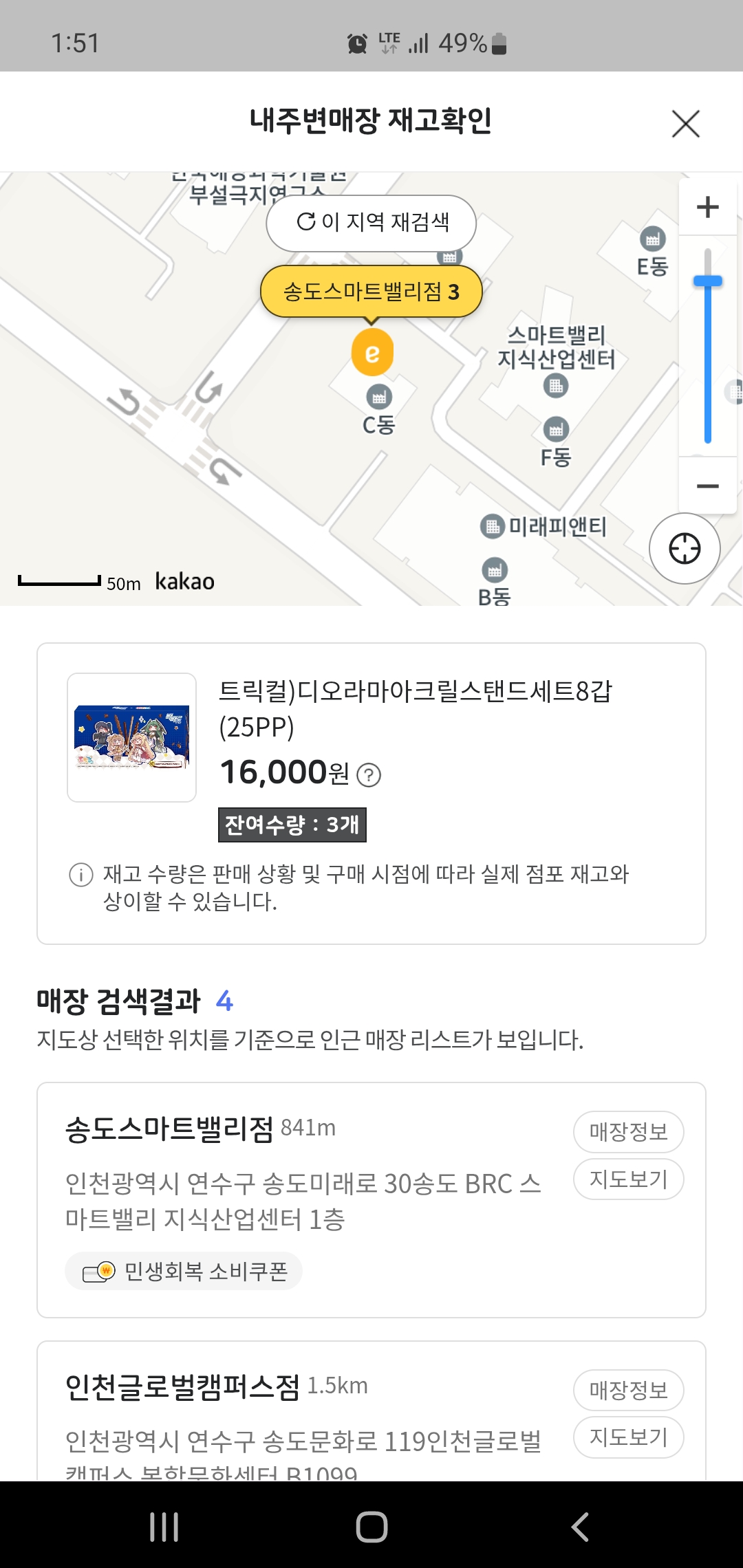The height and width of the screenshot is (1568, 743).
Task: Tap 지도보기 for 송도스마트밸리점
Action: click(628, 1179)
